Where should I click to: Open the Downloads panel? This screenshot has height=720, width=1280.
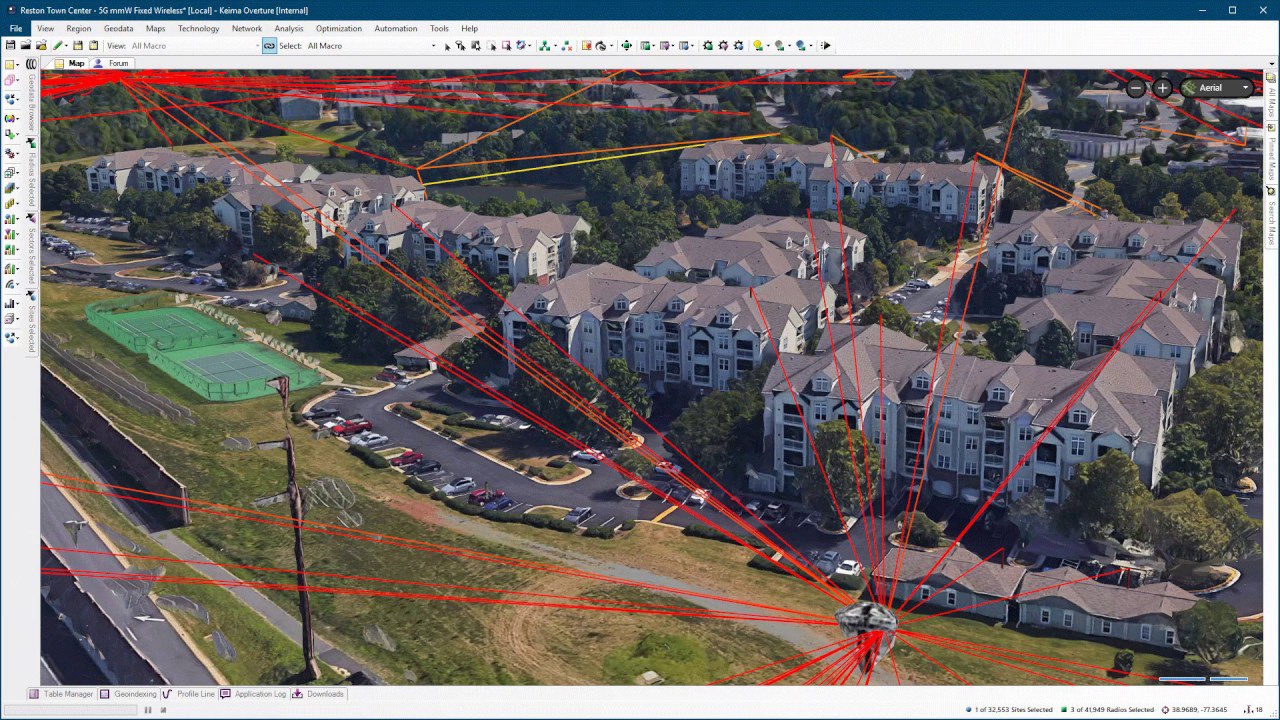pyautogui.click(x=318, y=694)
